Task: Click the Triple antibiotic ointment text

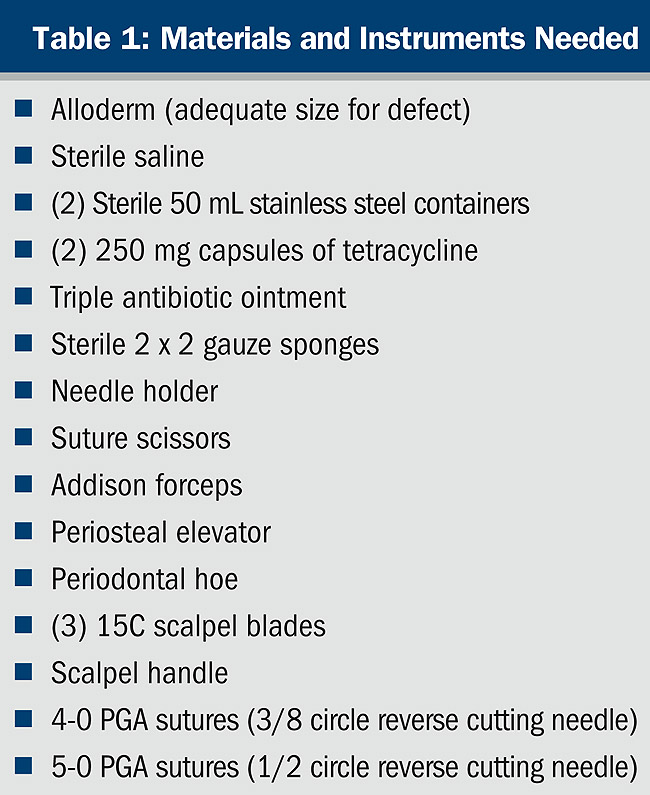Action: point(198,297)
